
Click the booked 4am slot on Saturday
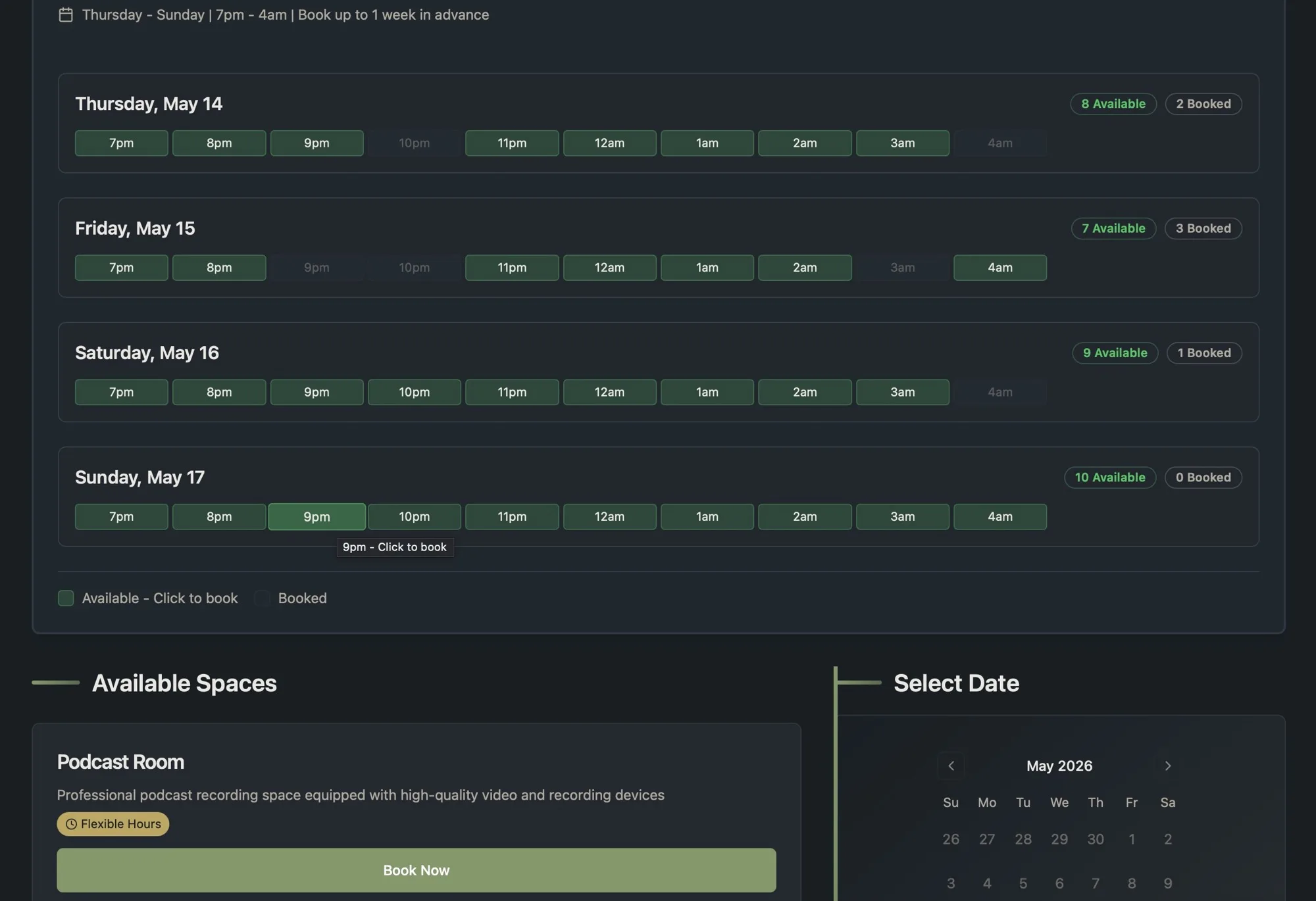[x=1000, y=392]
